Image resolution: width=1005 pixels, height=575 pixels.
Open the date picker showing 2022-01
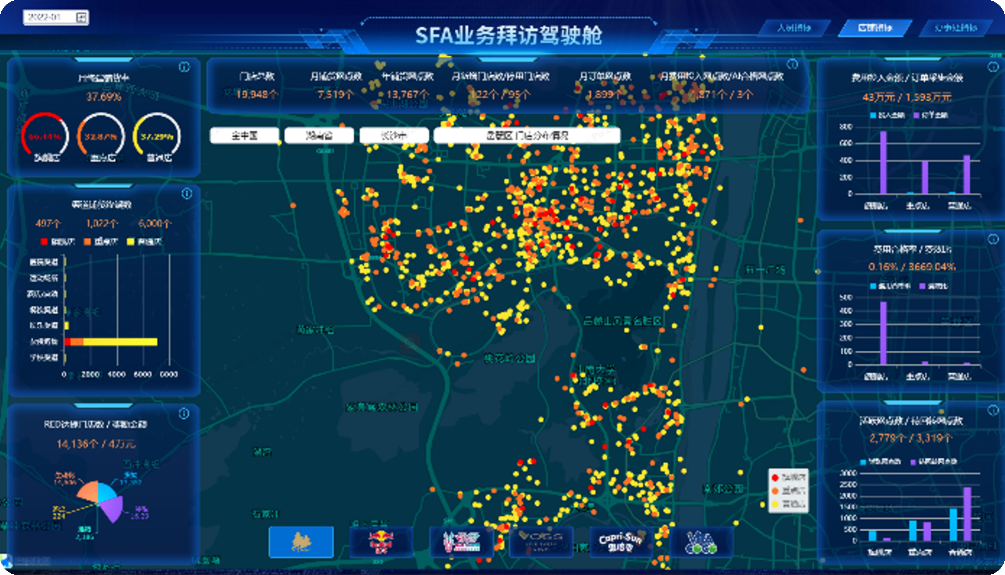click(56, 17)
